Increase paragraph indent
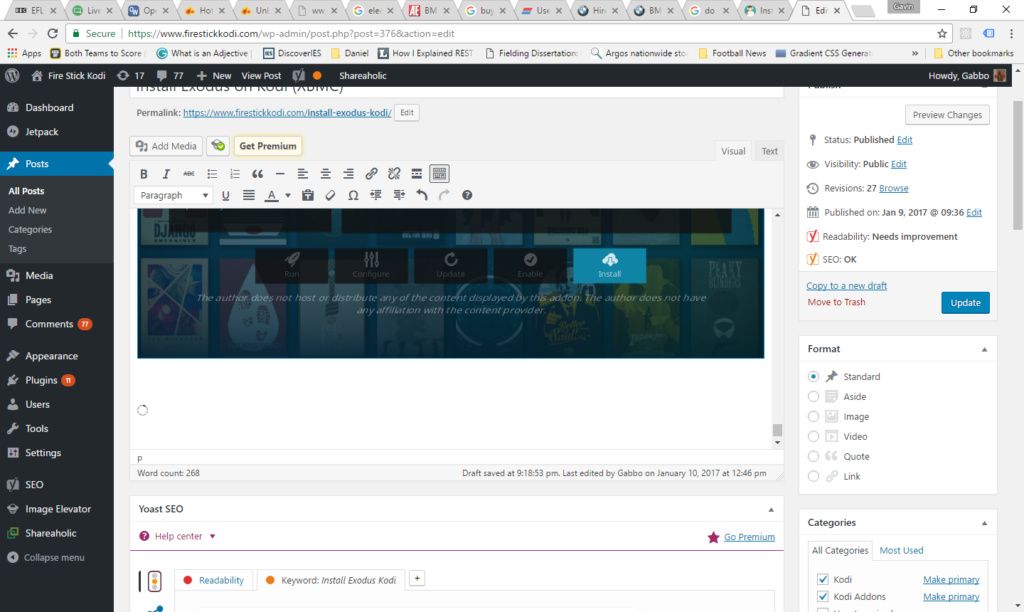The width and height of the screenshot is (1024, 612). [399, 195]
